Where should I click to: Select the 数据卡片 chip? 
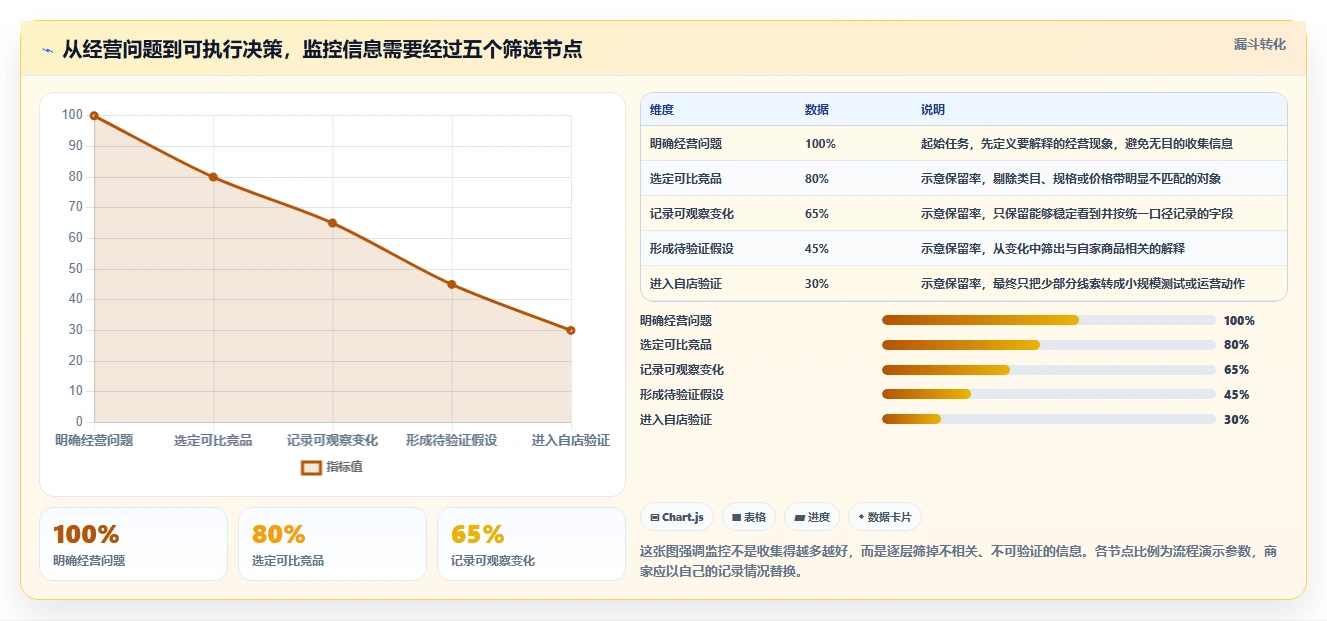(x=884, y=517)
